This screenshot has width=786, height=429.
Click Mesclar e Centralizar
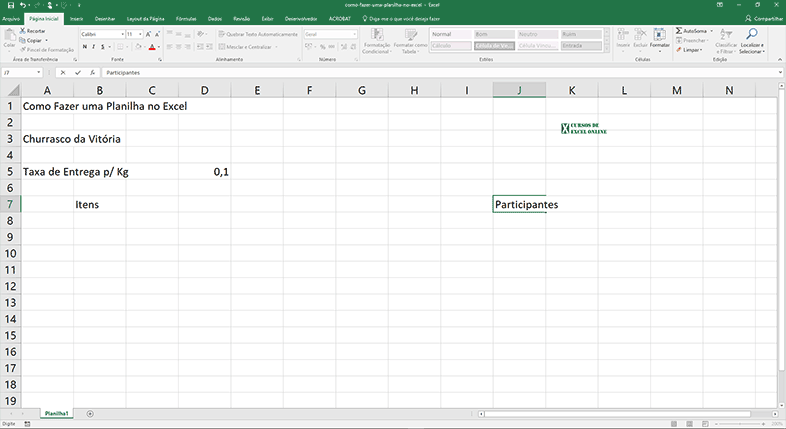click(x=245, y=47)
